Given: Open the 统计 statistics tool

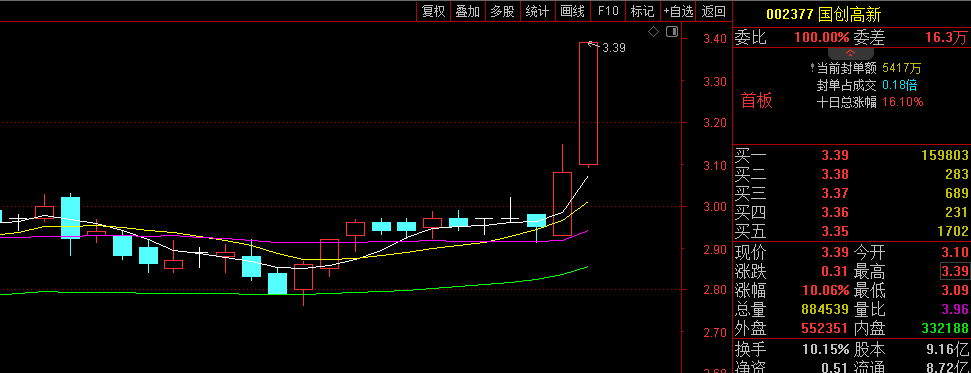Looking at the screenshot, I should click(537, 11).
